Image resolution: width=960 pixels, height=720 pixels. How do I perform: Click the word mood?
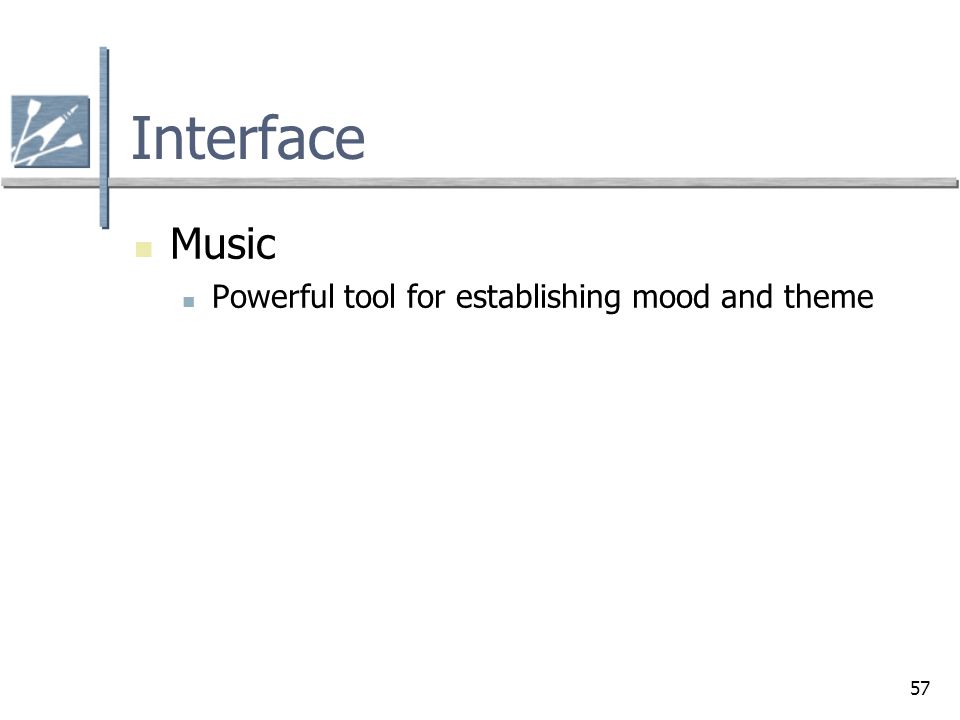(x=671, y=297)
